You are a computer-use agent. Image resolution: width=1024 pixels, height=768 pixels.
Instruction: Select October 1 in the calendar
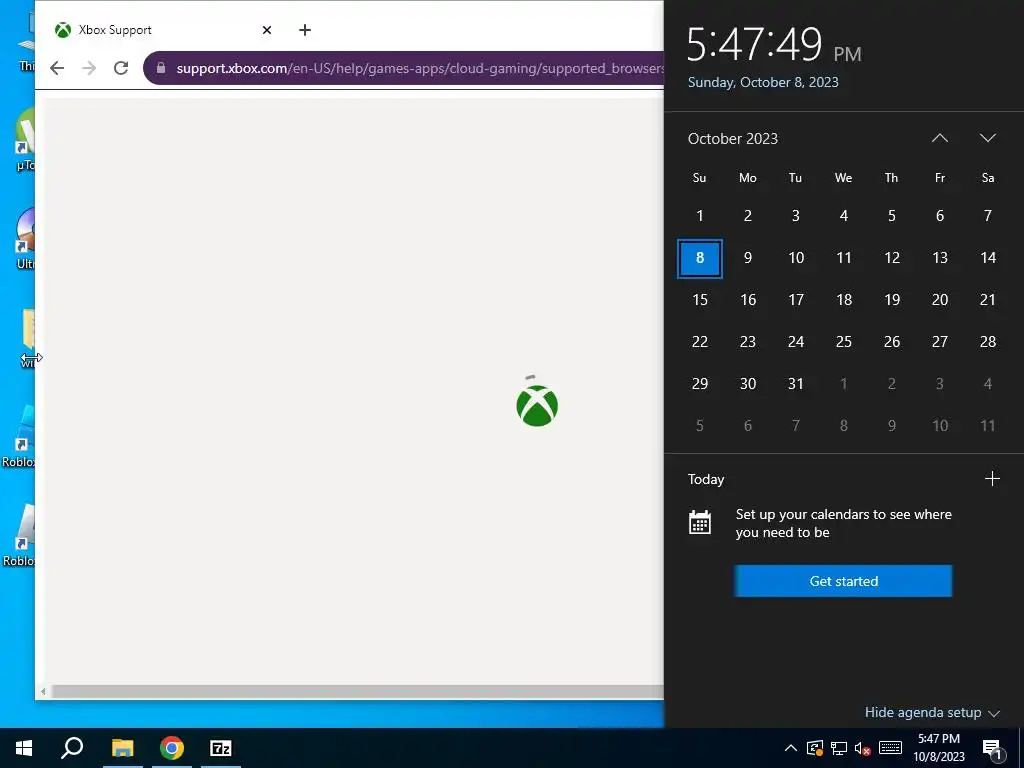tap(699, 216)
